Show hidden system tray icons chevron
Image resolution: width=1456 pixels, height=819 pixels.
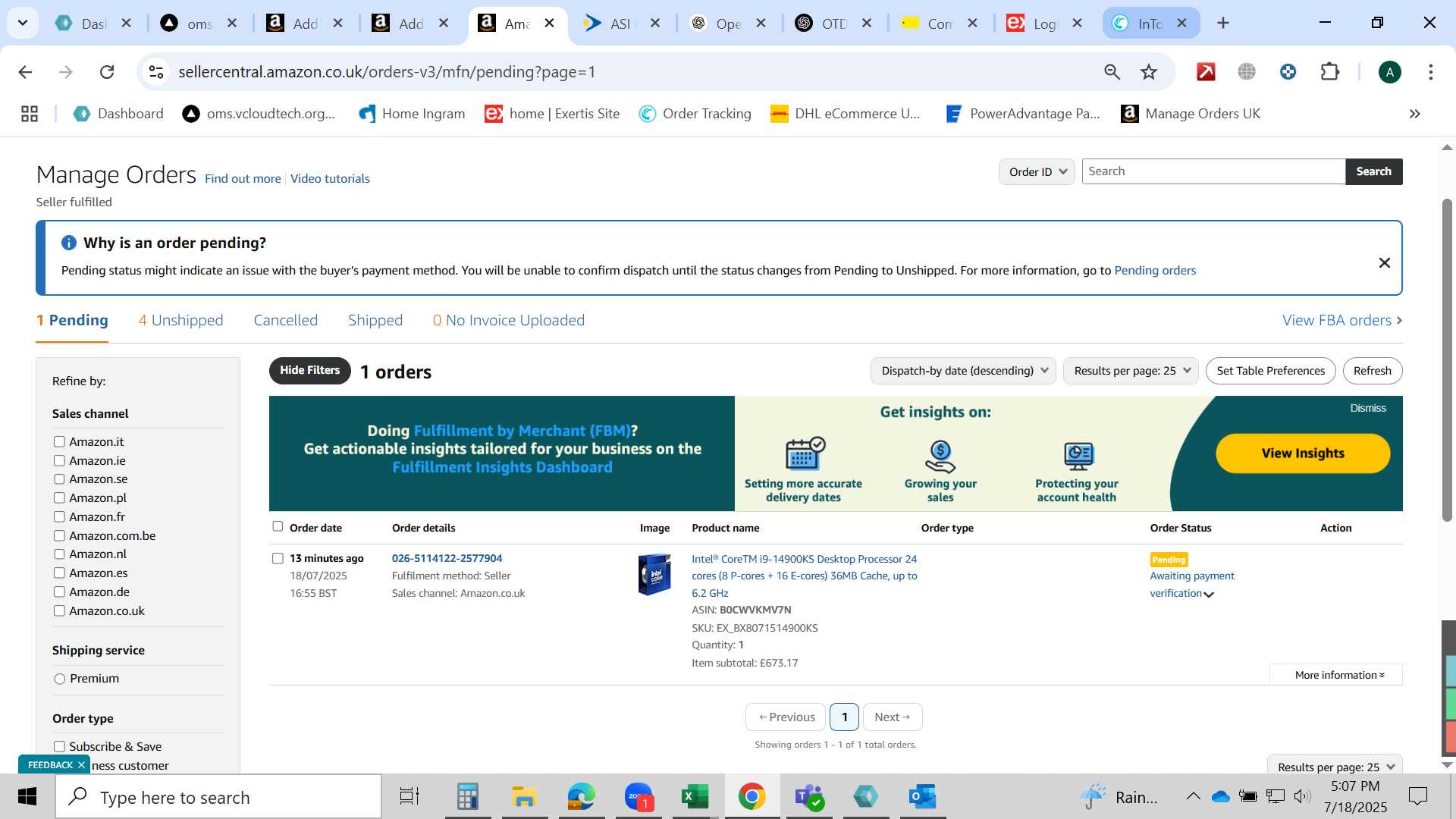click(1193, 796)
